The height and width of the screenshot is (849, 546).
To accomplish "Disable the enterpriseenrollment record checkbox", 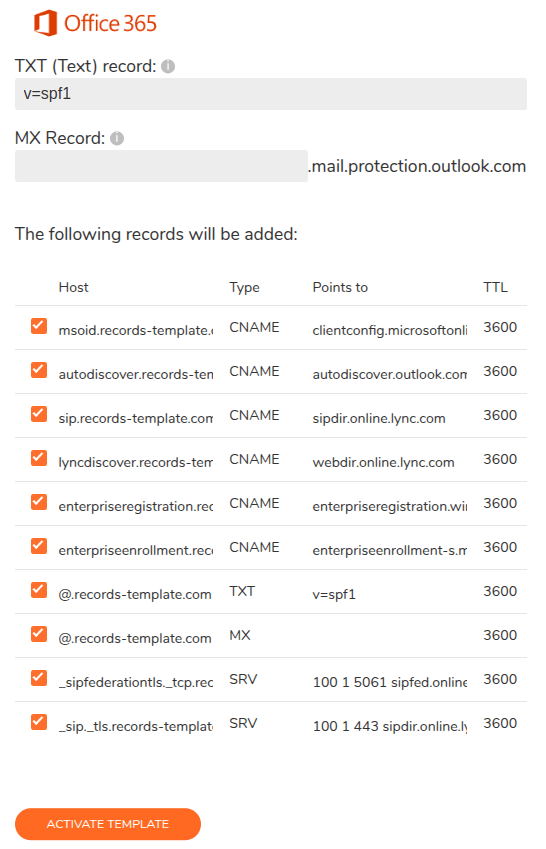I will tap(39, 546).
